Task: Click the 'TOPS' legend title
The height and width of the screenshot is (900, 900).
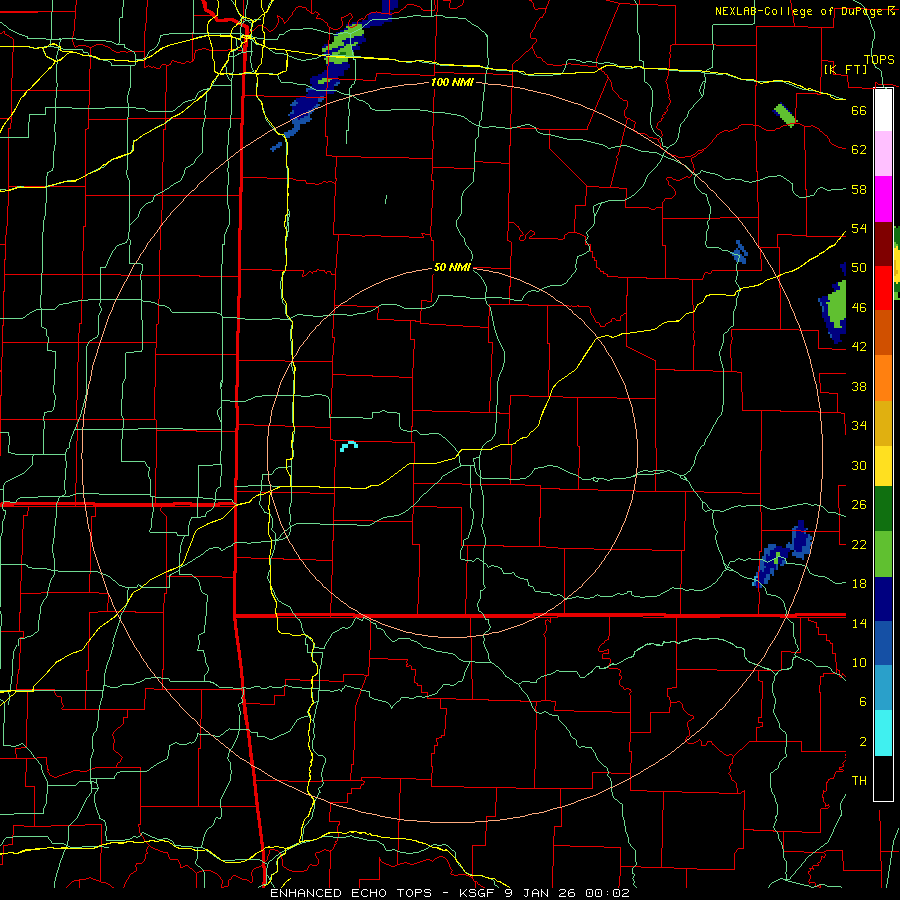Action: [879, 59]
